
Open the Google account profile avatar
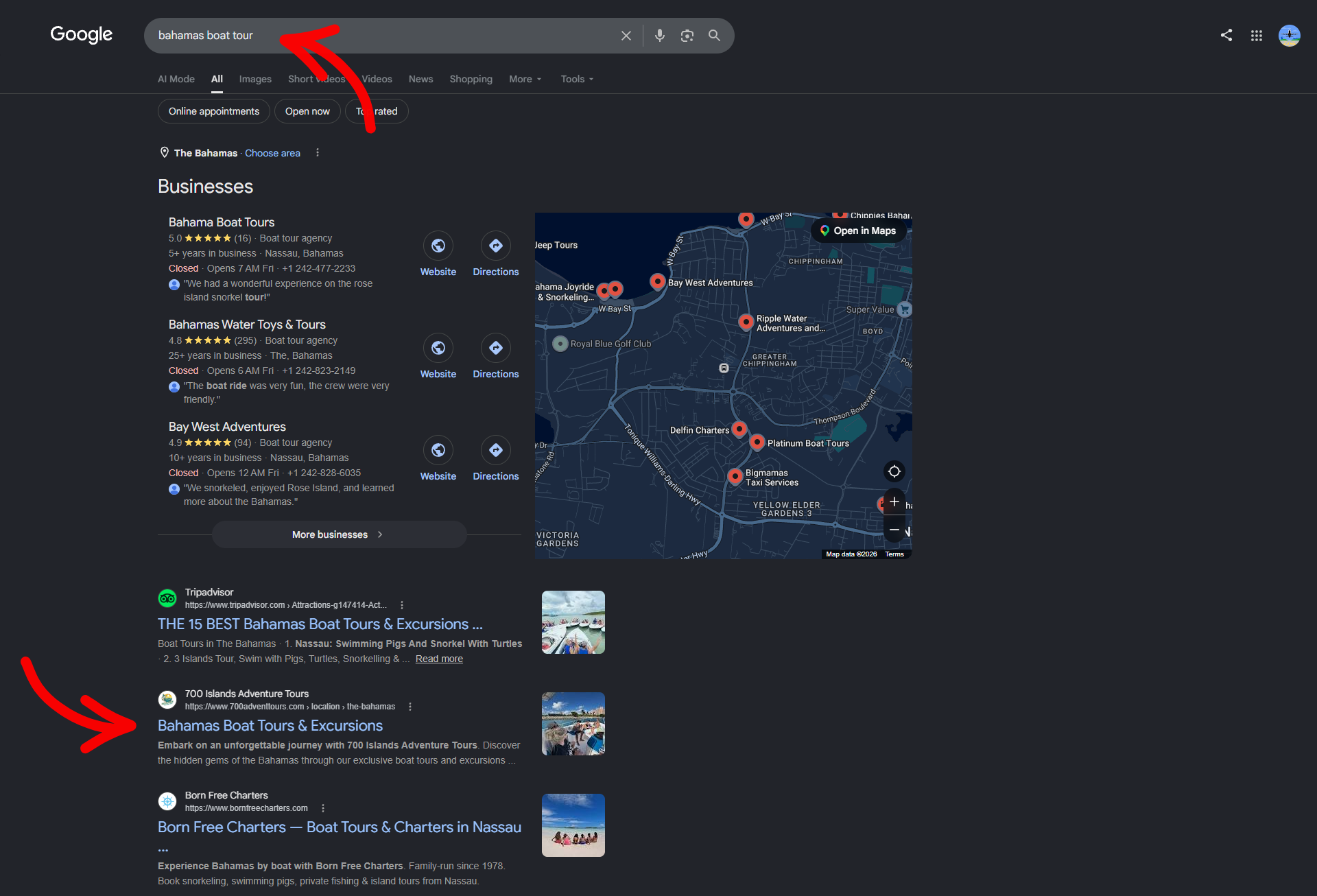click(x=1289, y=36)
